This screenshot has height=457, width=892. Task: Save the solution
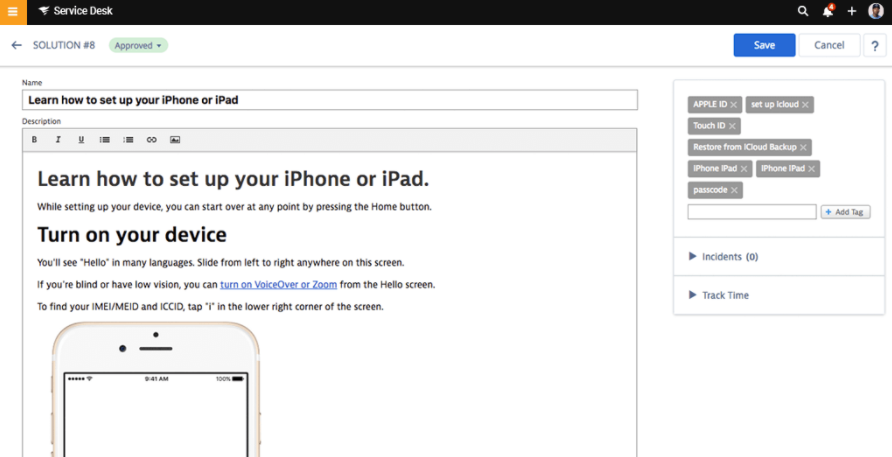(x=764, y=45)
